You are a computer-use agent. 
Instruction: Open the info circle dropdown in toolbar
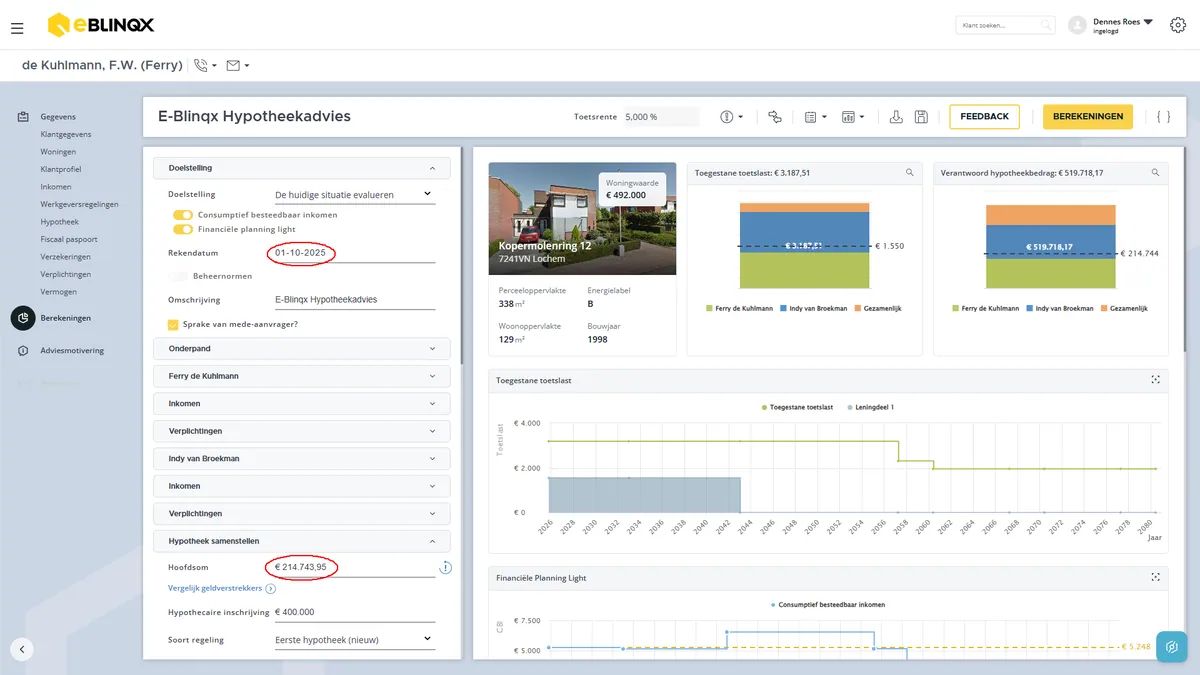(732, 117)
